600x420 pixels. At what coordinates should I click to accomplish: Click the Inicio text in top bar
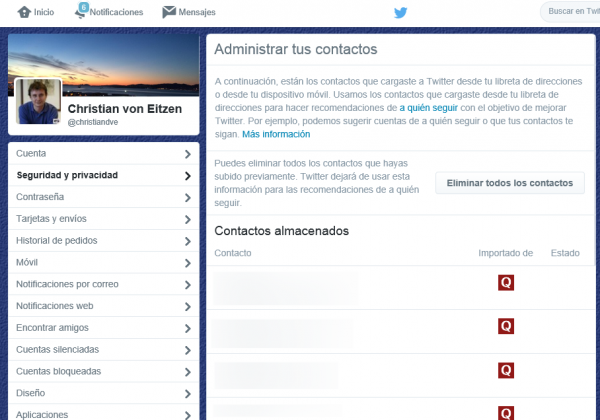tap(44, 12)
